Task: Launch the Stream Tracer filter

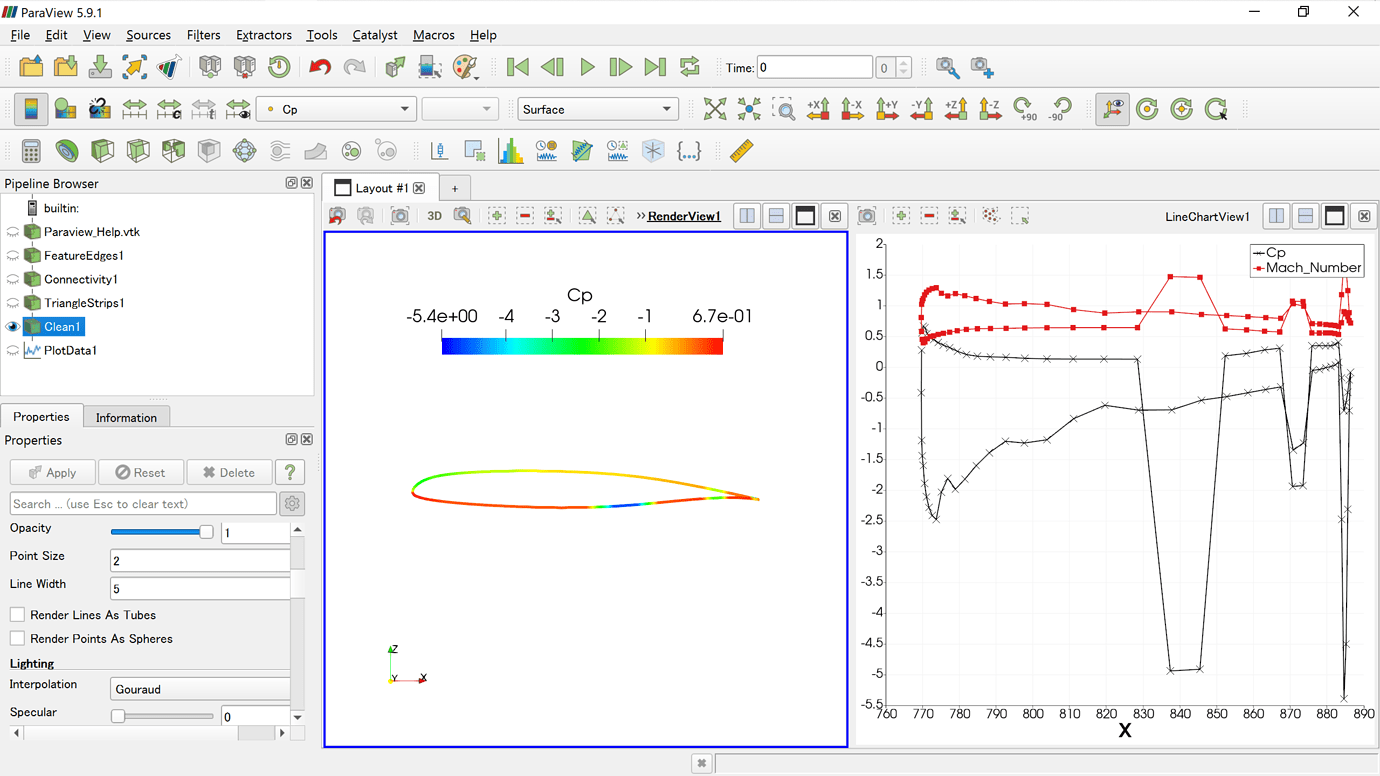Action: (x=279, y=150)
